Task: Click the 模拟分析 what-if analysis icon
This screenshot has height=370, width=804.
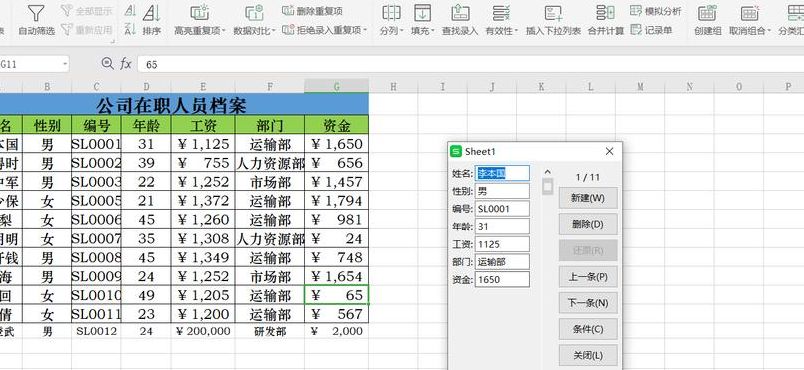Action: point(636,11)
